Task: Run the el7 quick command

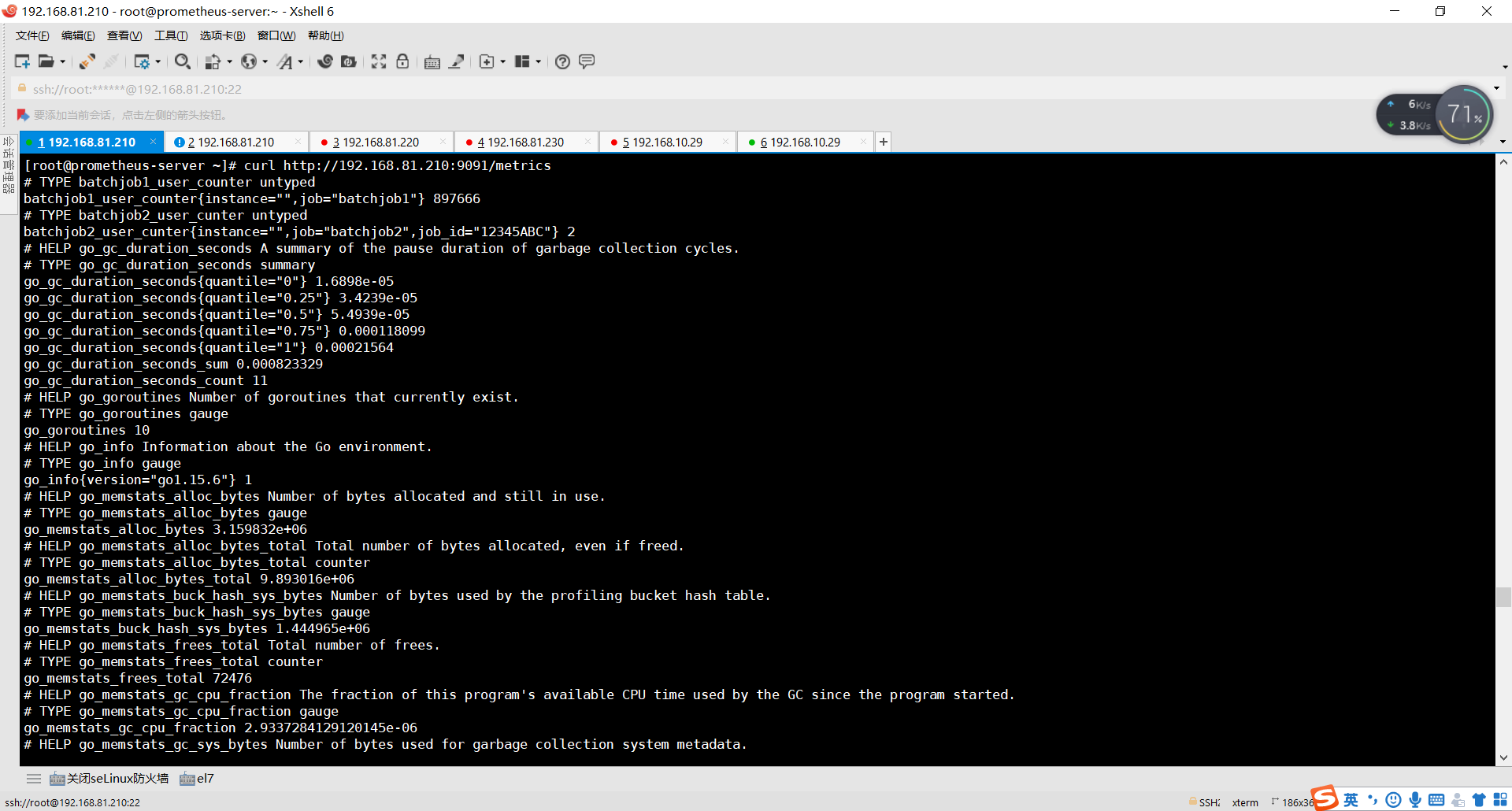Action: 197,778
